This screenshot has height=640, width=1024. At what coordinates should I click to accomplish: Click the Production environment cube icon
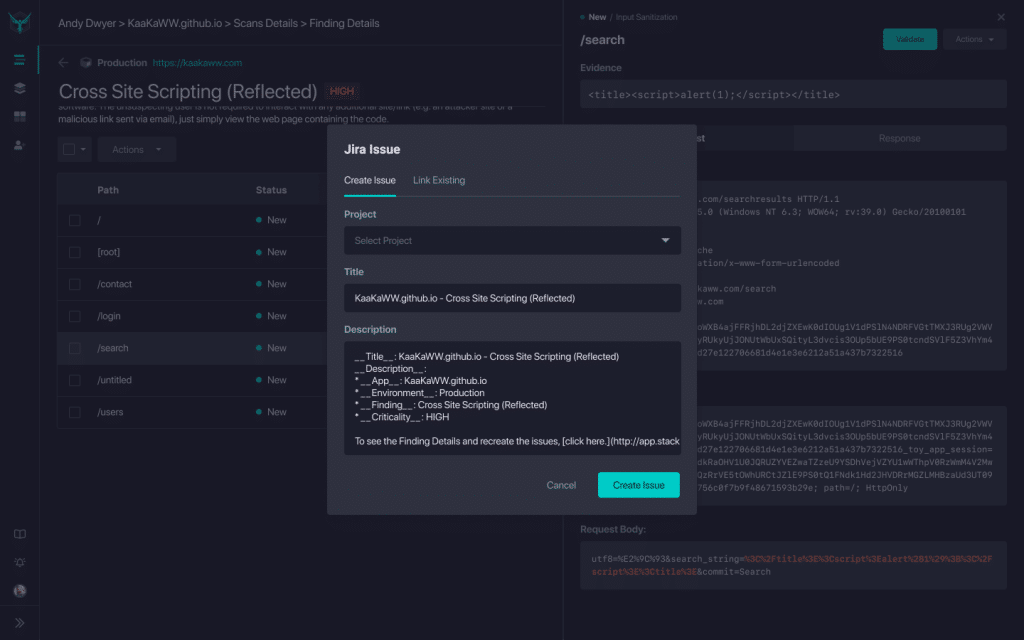[86, 63]
